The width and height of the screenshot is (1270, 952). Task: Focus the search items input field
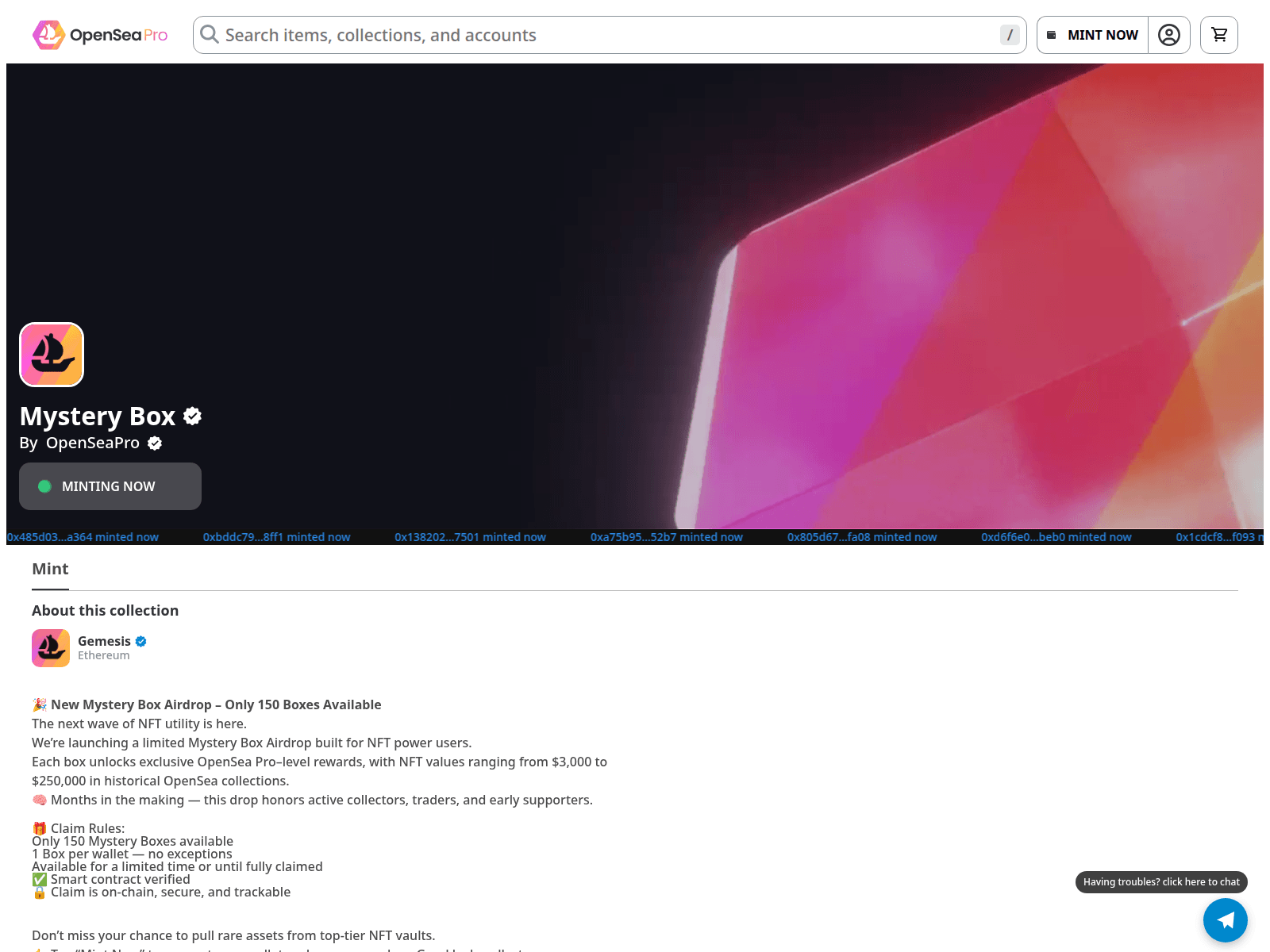[603, 35]
